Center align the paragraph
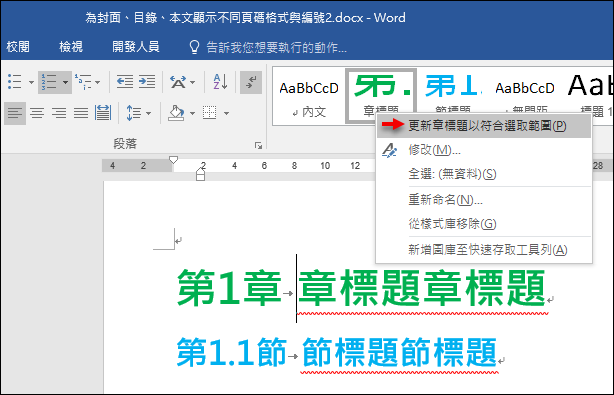Screen dimensions: 614x395 tap(37, 113)
